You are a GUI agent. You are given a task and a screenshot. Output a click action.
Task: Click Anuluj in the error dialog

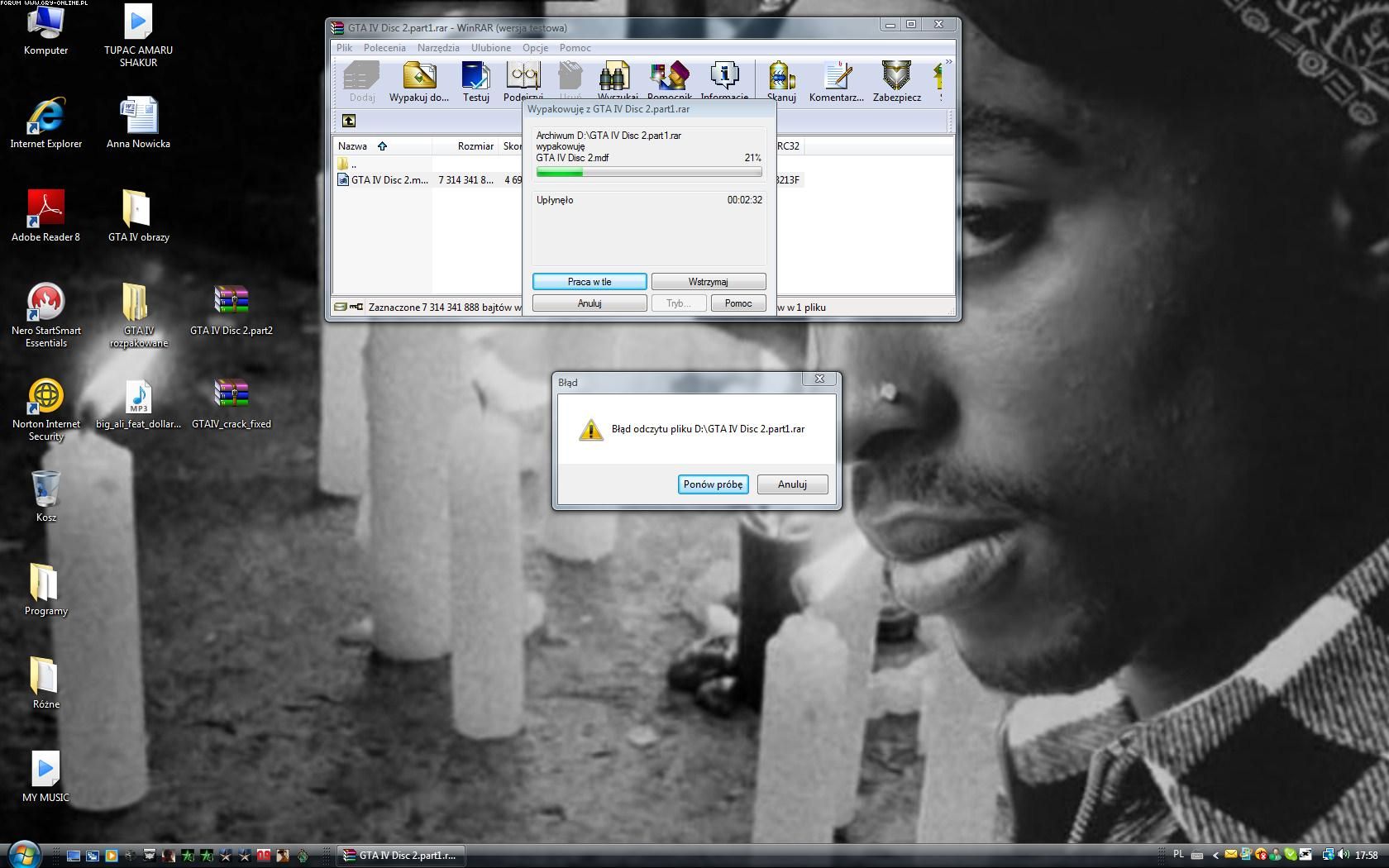[791, 484]
